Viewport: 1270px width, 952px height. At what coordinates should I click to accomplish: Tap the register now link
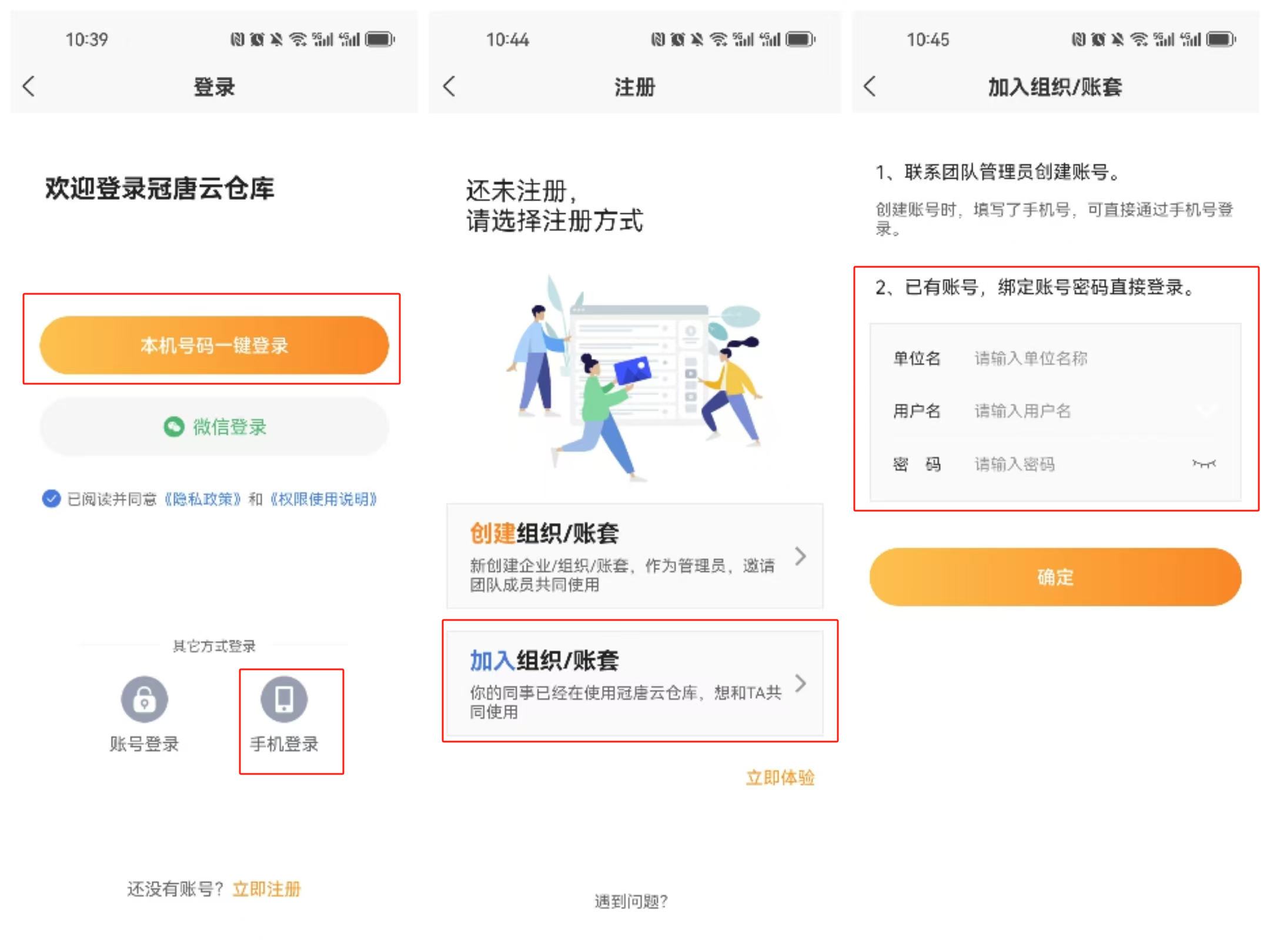(267, 889)
